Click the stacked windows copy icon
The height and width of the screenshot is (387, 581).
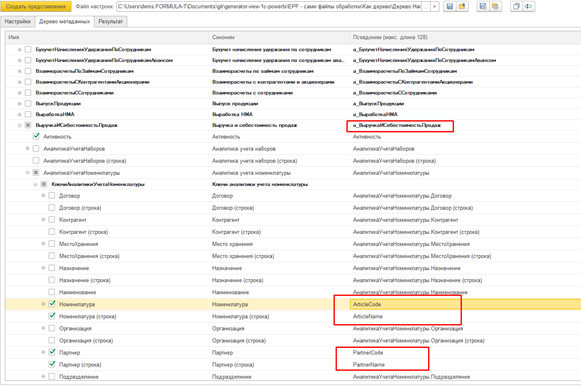516,6
